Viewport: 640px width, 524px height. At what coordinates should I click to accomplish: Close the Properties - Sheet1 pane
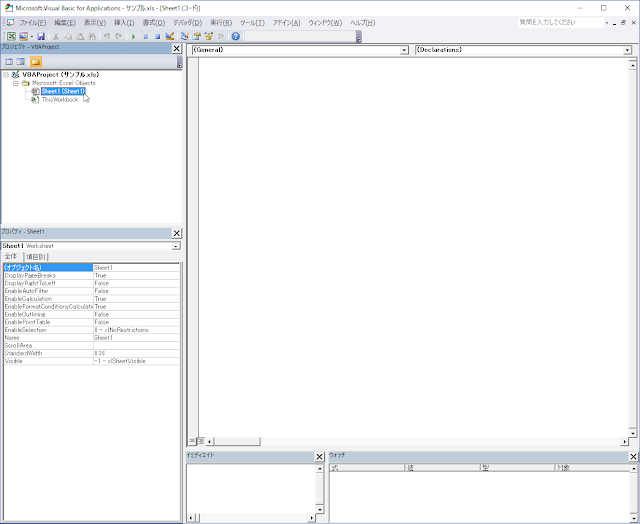coord(176,233)
